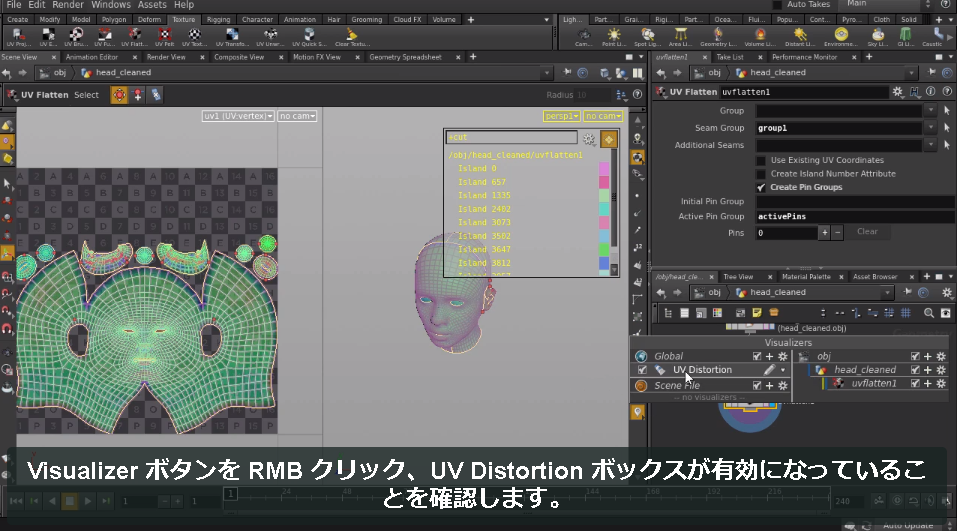This screenshot has width=957, height=531.
Task: Click the UV Quick Shade shelf icon
Action: [x=309, y=37]
